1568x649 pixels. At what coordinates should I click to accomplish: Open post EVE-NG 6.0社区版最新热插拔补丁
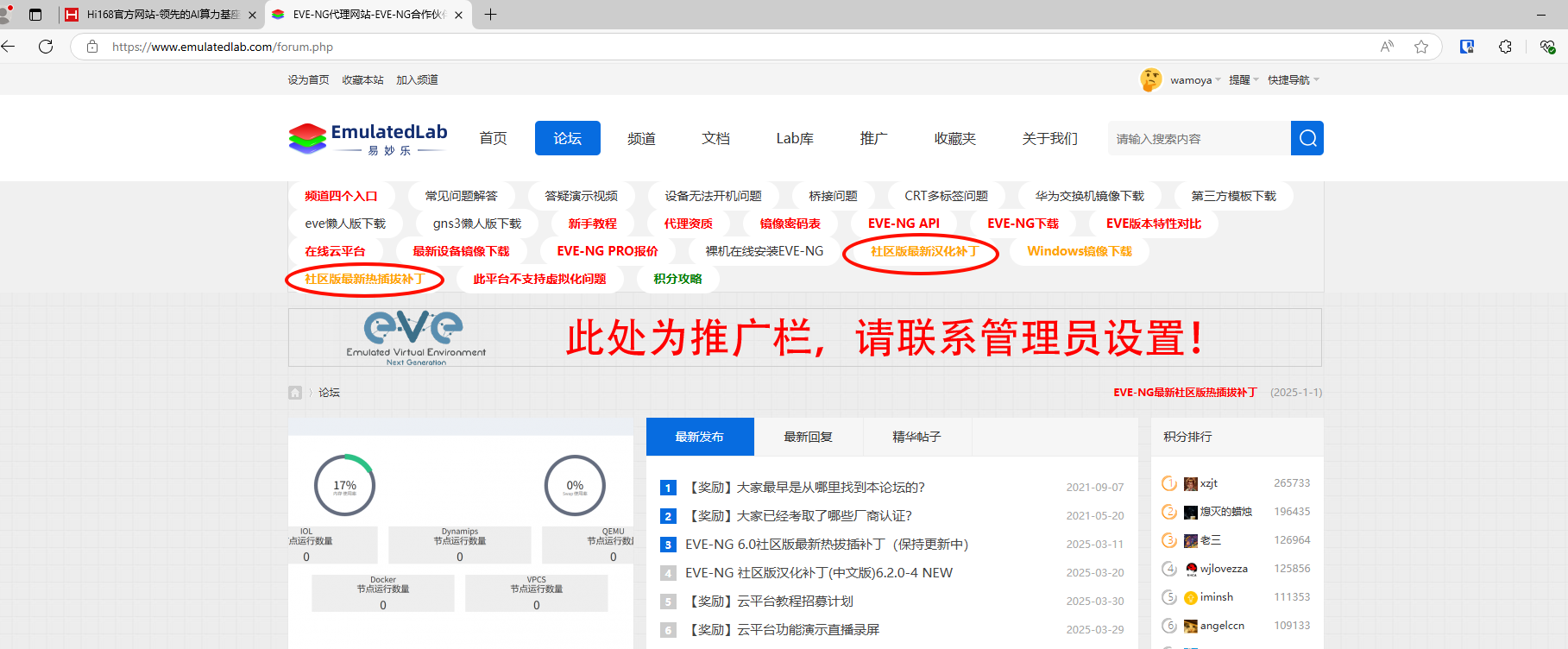[x=827, y=545]
